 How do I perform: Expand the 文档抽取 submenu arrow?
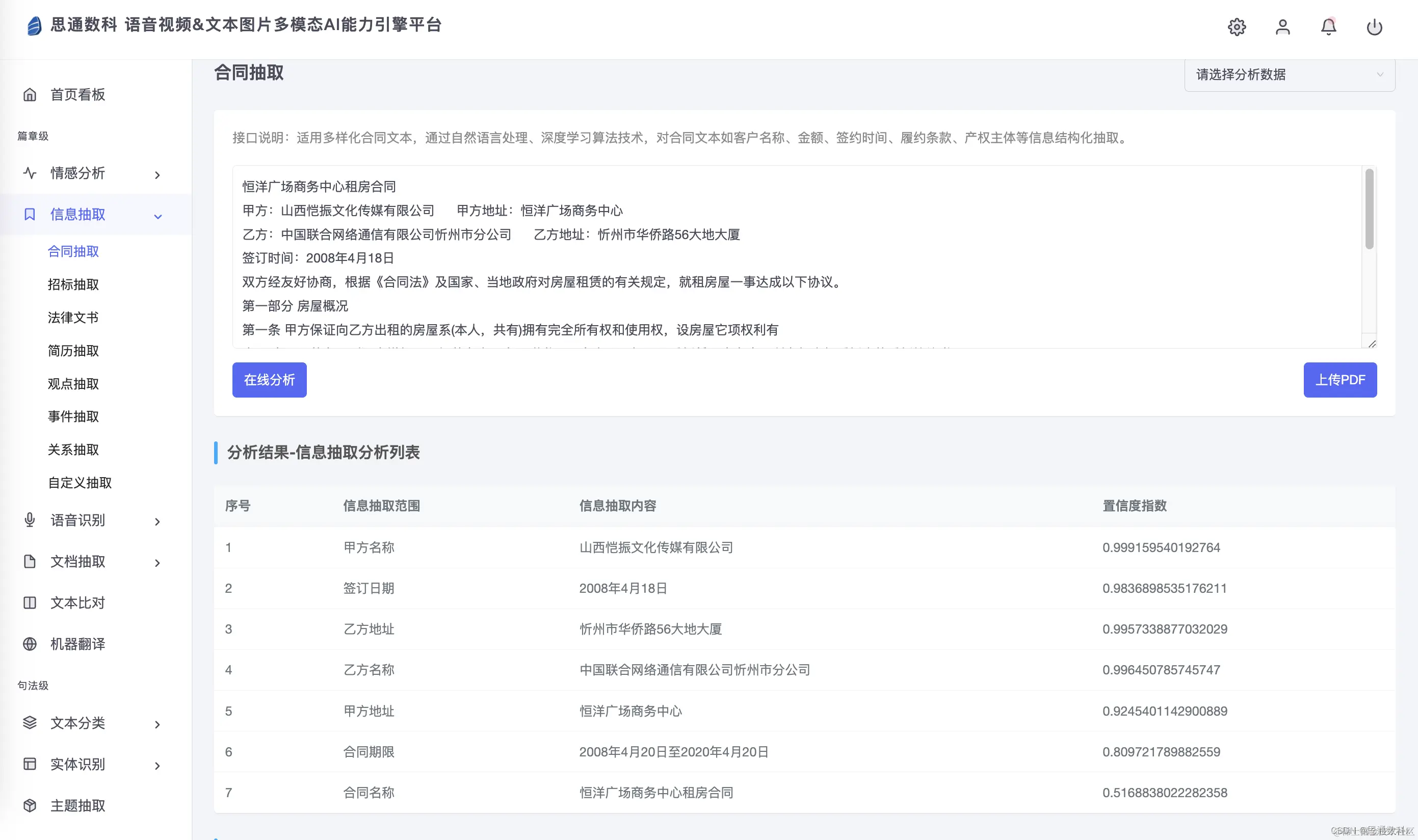157,563
